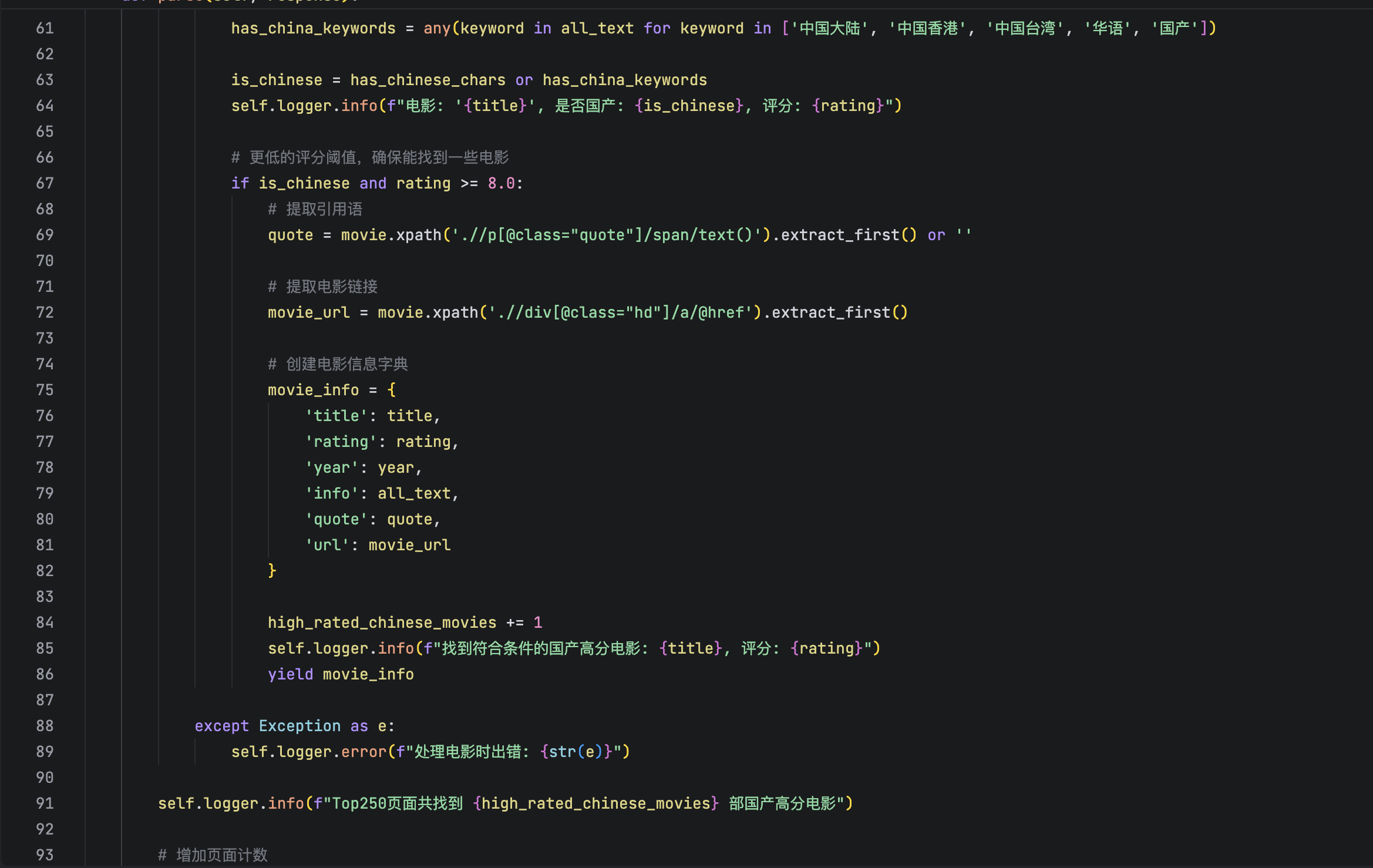Click the opening brace of movie_info dict

click(392, 390)
